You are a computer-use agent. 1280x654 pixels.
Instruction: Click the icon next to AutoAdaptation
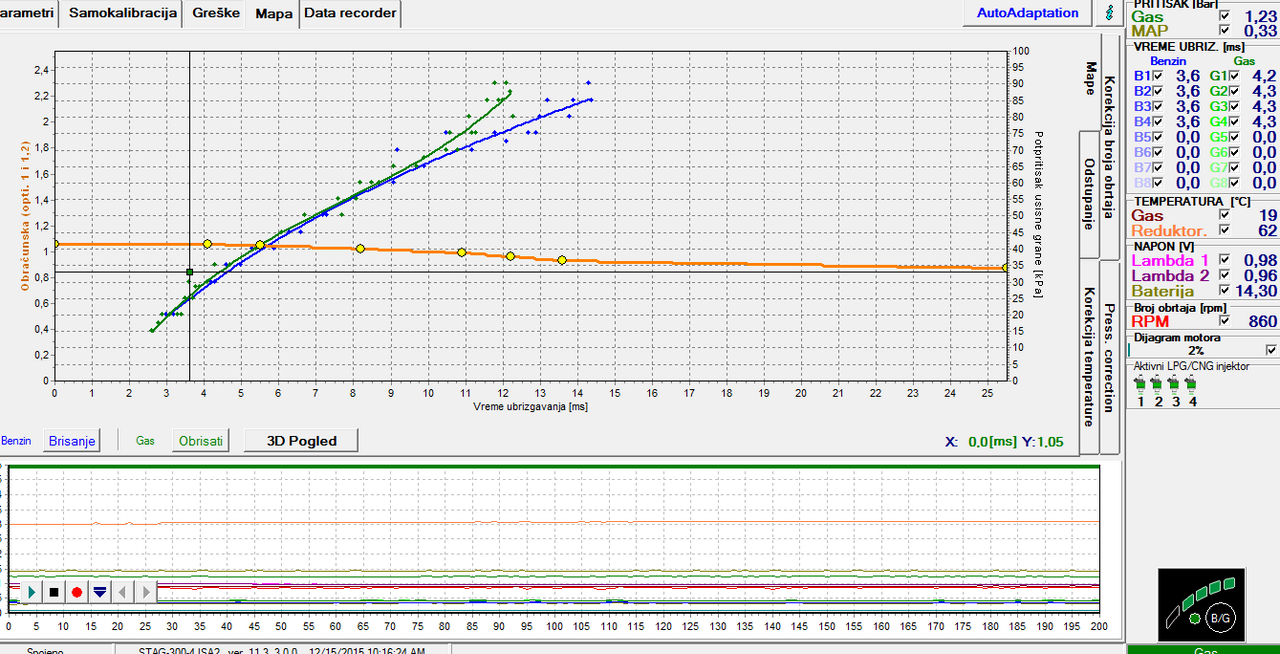(x=1109, y=13)
